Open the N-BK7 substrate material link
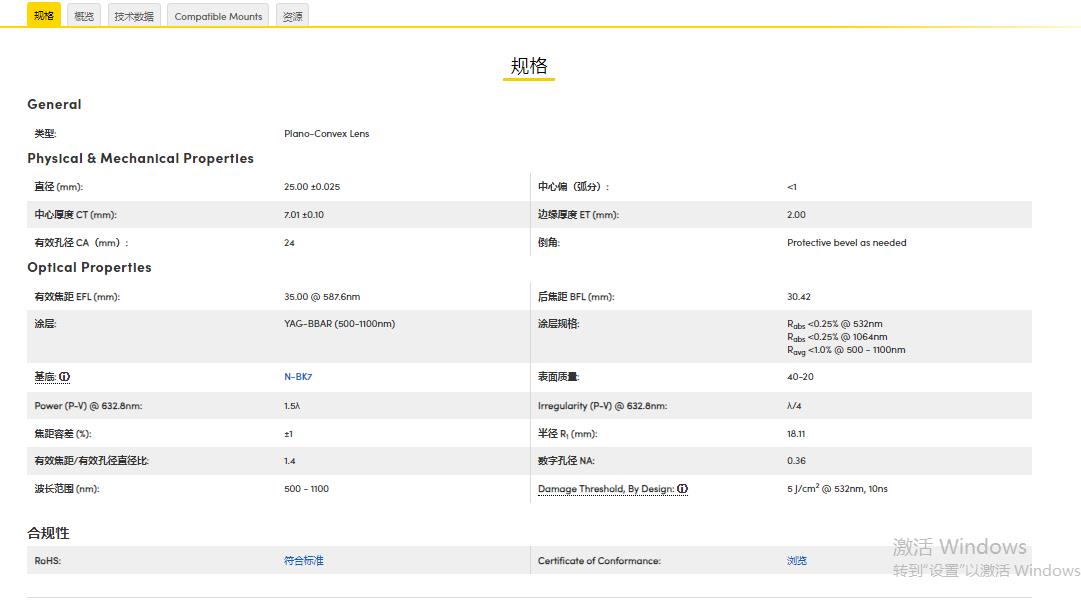The width and height of the screenshot is (1081, 604). tap(297, 375)
